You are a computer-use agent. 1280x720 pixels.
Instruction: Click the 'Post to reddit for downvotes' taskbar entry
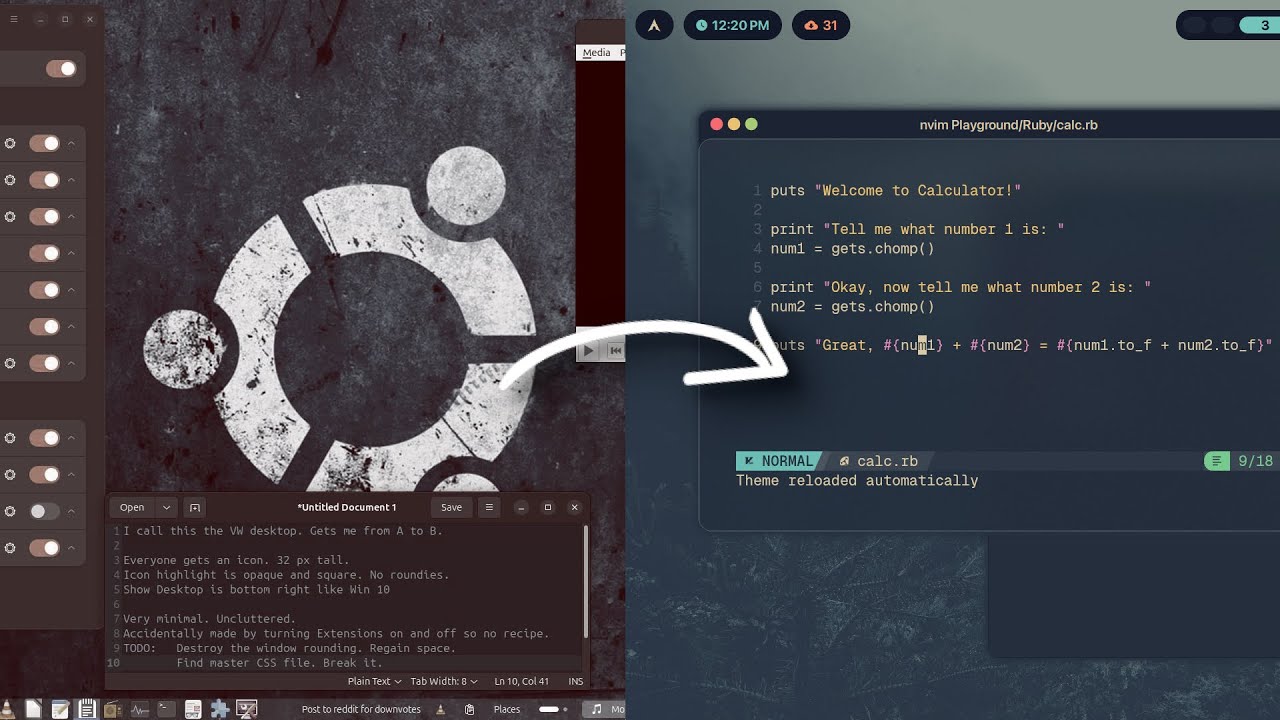click(x=361, y=709)
